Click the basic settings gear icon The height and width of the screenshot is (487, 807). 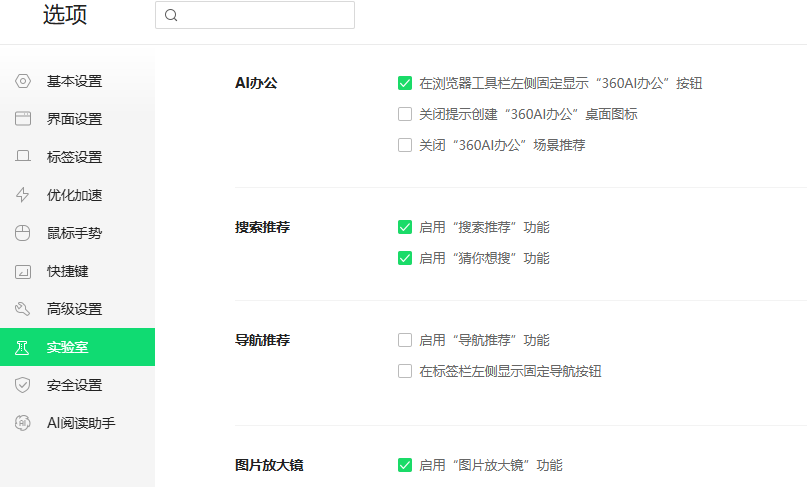coord(22,81)
